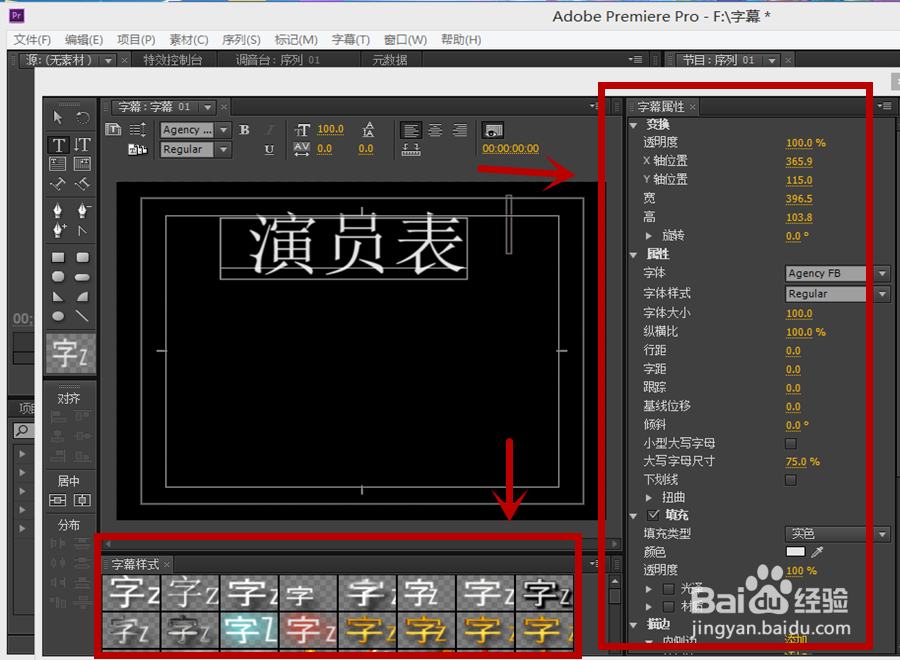Apply the red glow title style thumbnail
This screenshot has width=900, height=660.
coord(308,630)
